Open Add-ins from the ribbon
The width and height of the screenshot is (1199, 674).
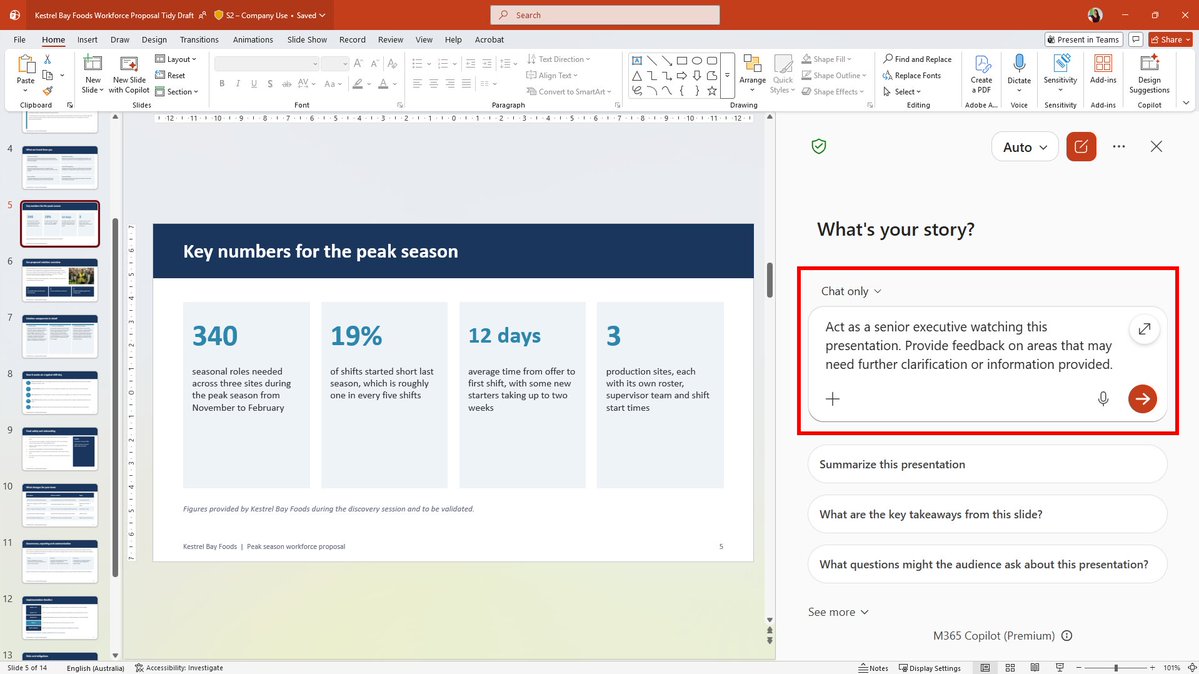tap(1103, 70)
